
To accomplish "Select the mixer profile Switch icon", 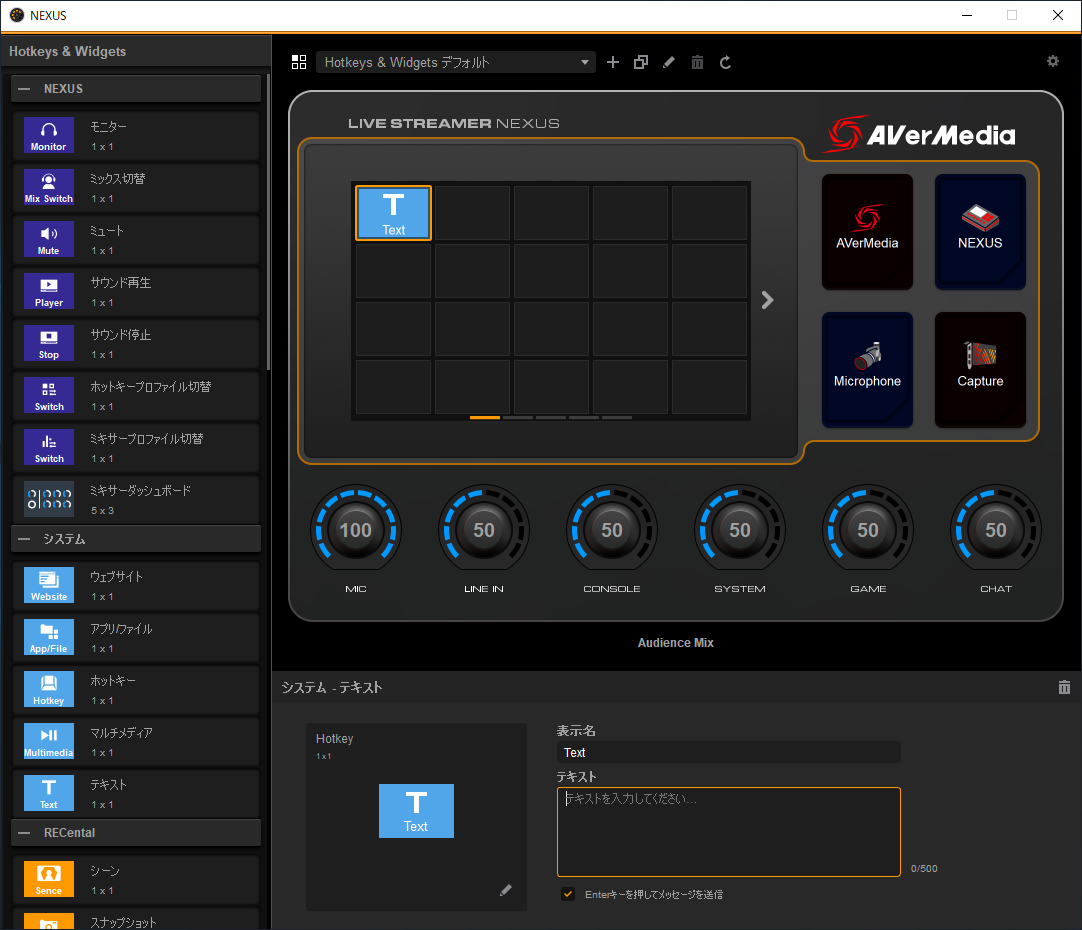I will point(48,447).
